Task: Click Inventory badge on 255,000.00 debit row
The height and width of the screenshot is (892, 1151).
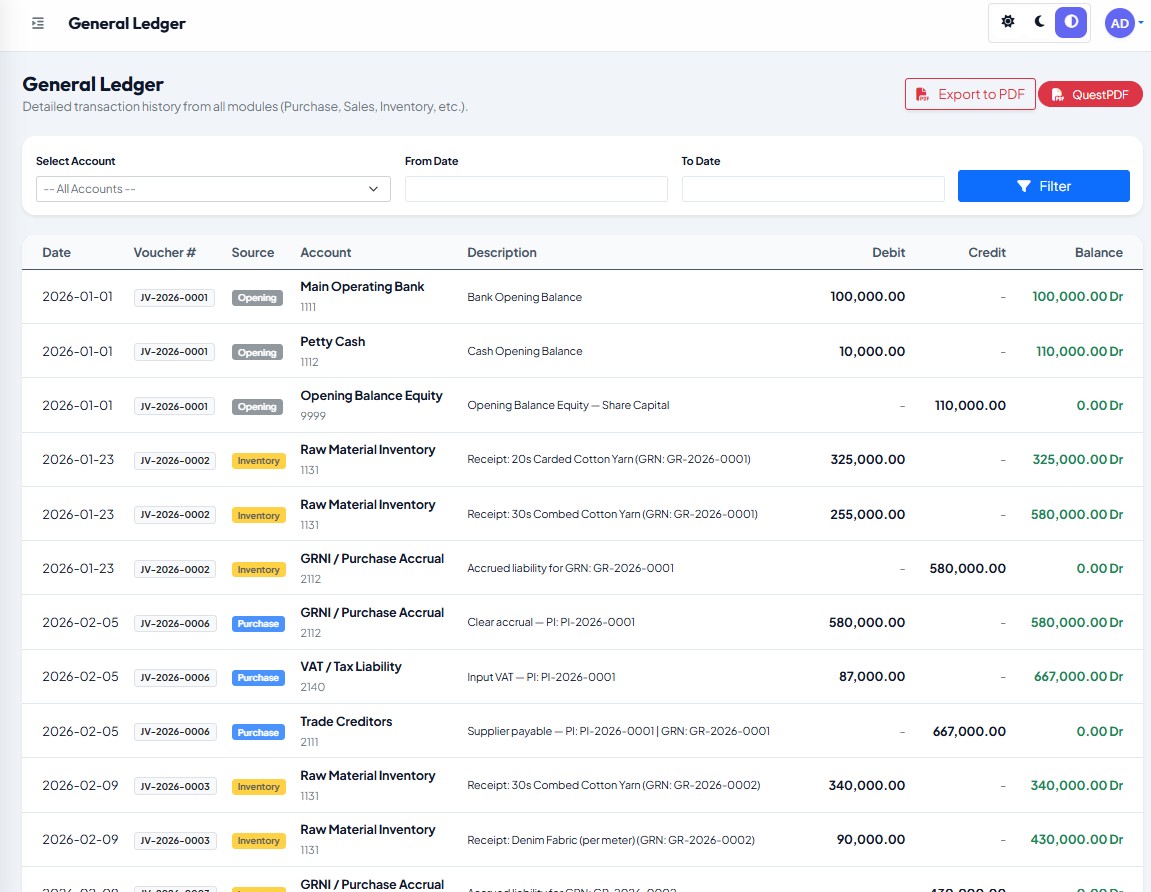Action: coord(258,515)
